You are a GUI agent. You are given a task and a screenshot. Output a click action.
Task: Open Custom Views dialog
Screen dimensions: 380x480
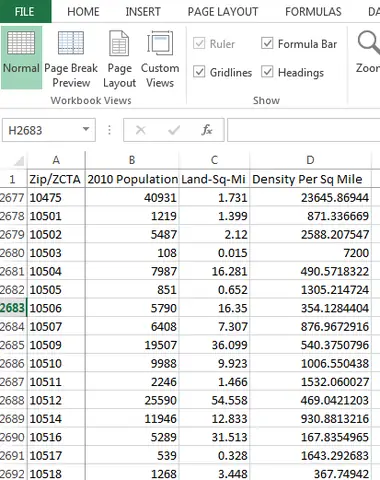click(x=160, y=59)
